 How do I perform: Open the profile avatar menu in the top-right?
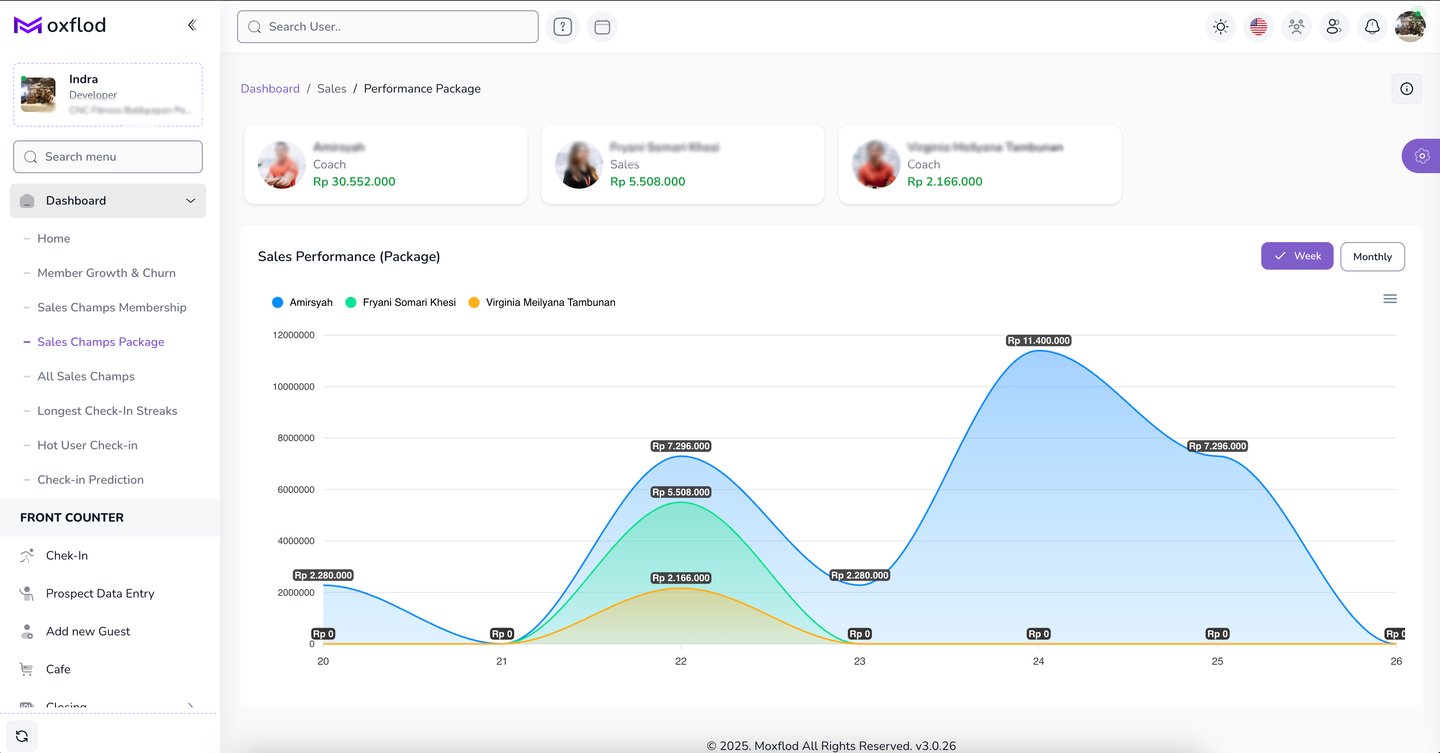click(1410, 27)
